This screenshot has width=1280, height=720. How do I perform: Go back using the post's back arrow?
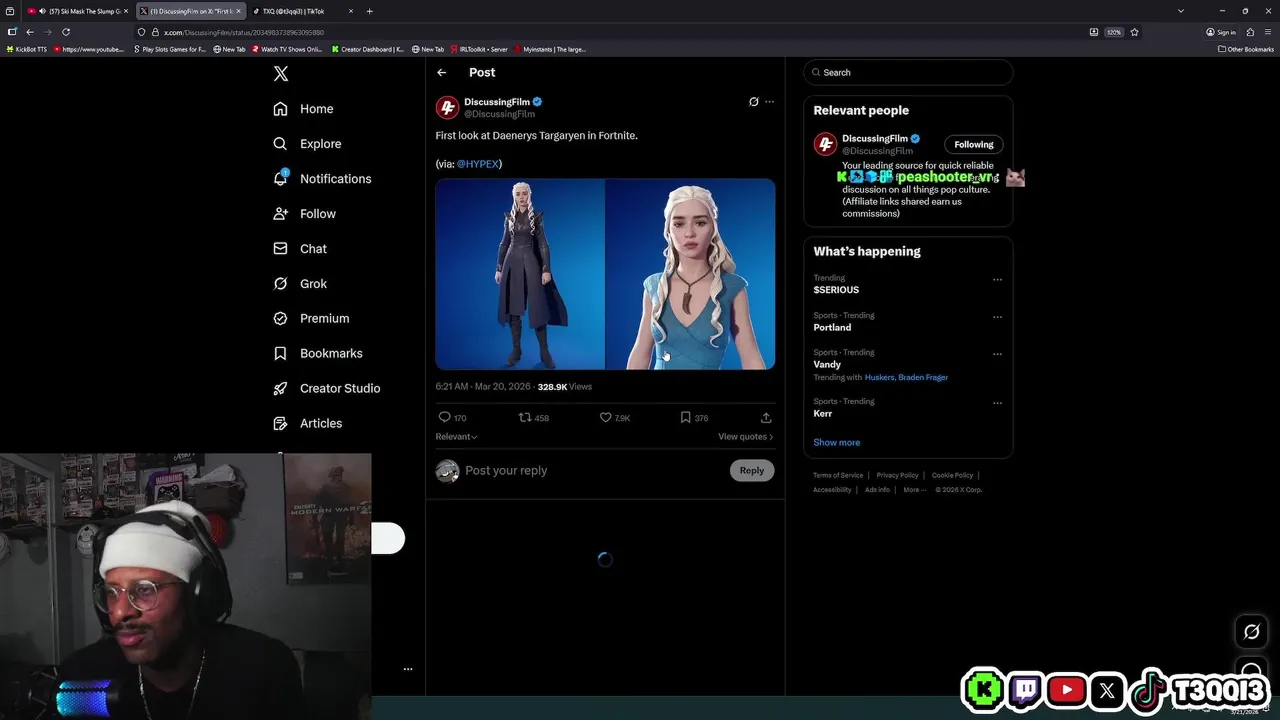tap(441, 72)
